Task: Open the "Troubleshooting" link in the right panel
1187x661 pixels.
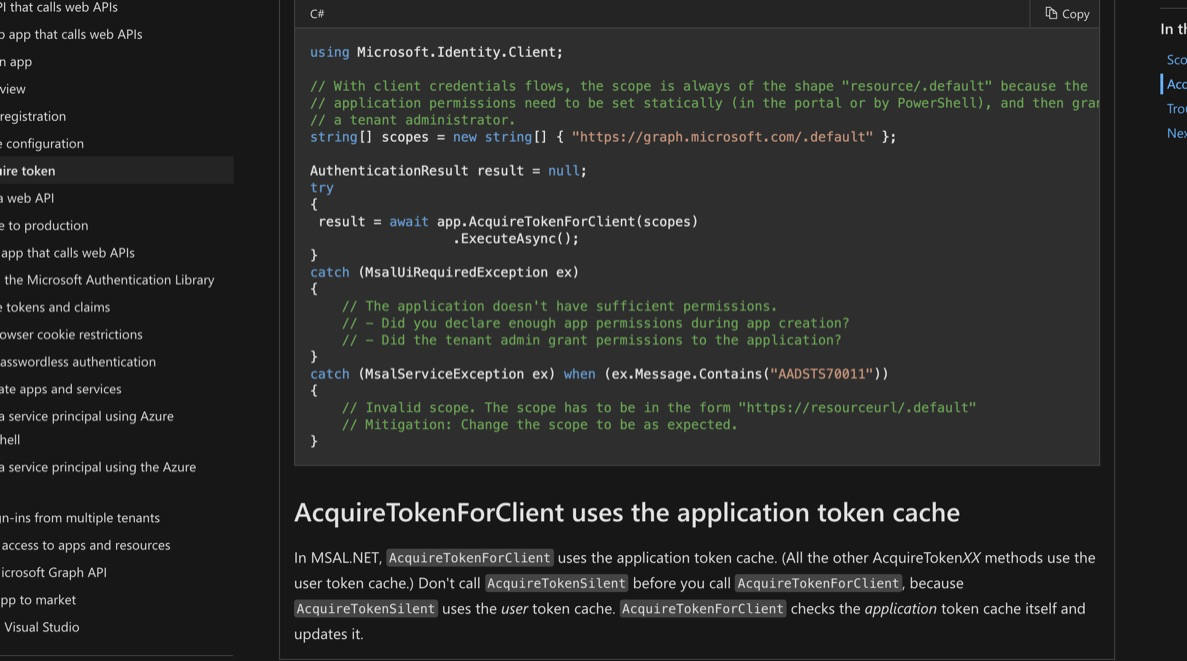Action: (1175, 108)
